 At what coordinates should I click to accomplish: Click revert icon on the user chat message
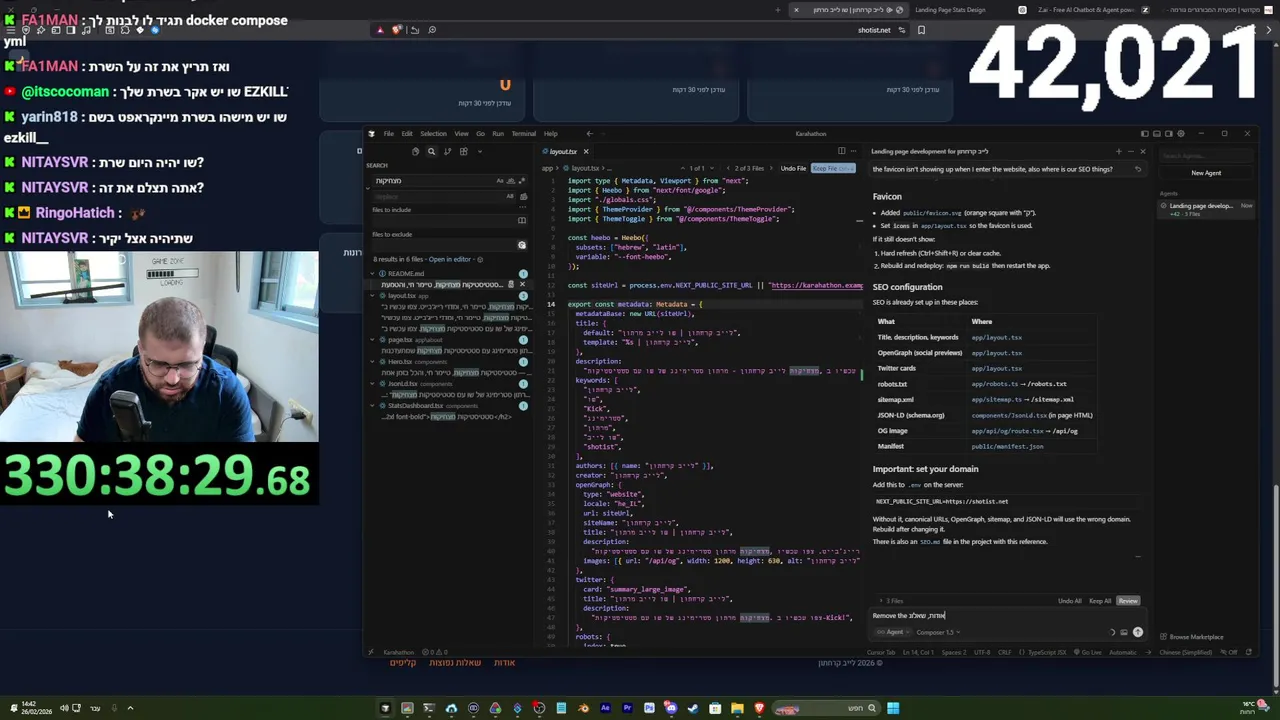[x=1138, y=169]
